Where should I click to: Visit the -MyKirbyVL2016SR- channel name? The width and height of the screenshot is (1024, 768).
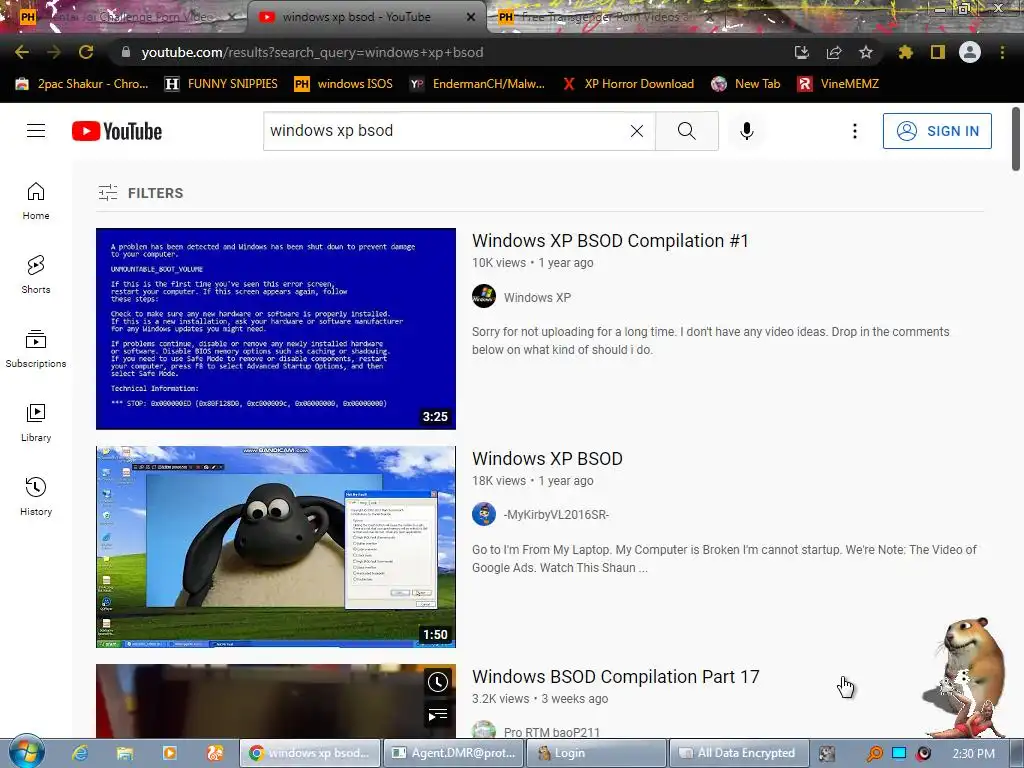556,515
